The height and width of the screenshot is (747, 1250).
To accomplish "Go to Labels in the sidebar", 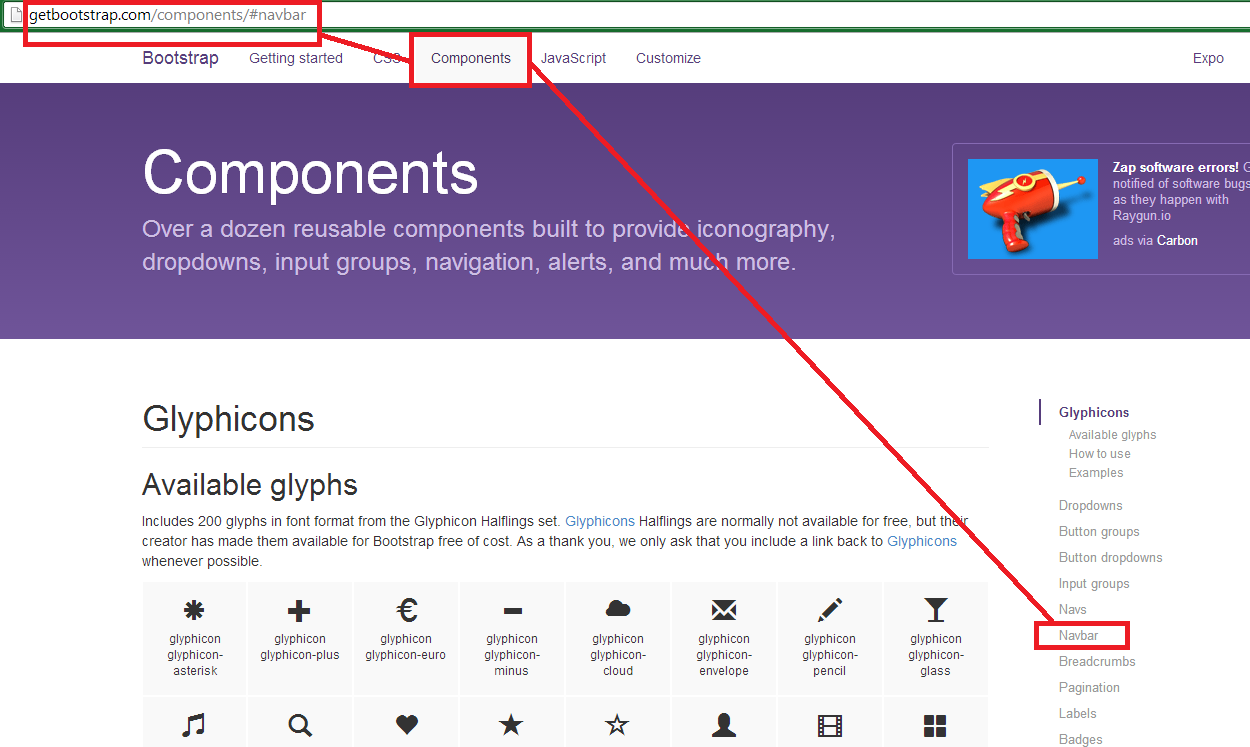I will pos(1078,713).
